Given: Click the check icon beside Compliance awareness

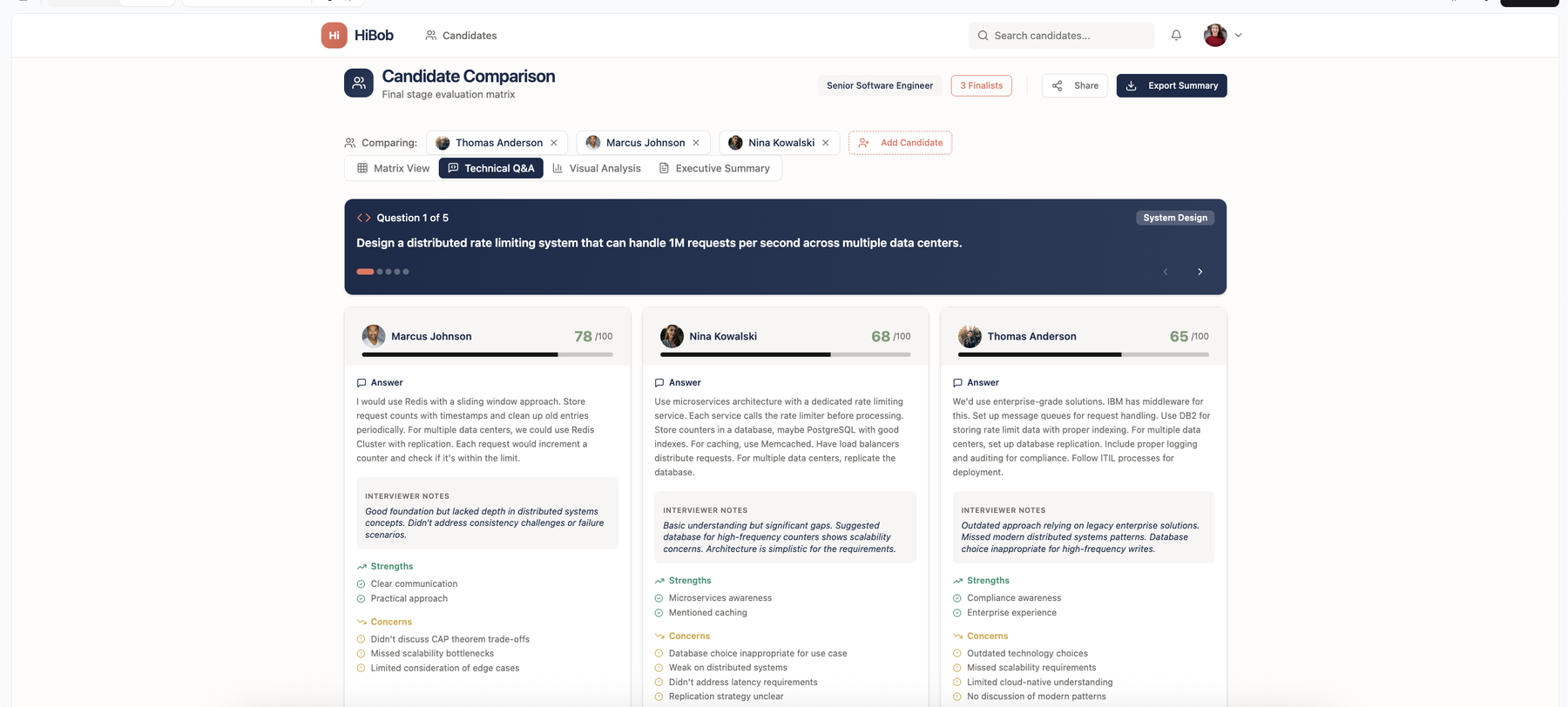Looking at the screenshot, I should click(956, 598).
